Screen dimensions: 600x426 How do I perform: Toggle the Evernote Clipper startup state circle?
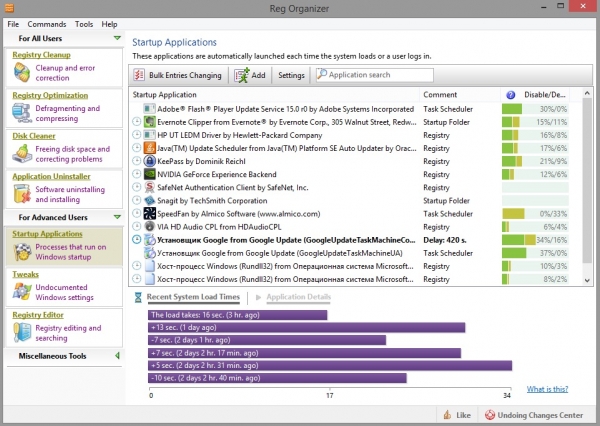point(137,121)
